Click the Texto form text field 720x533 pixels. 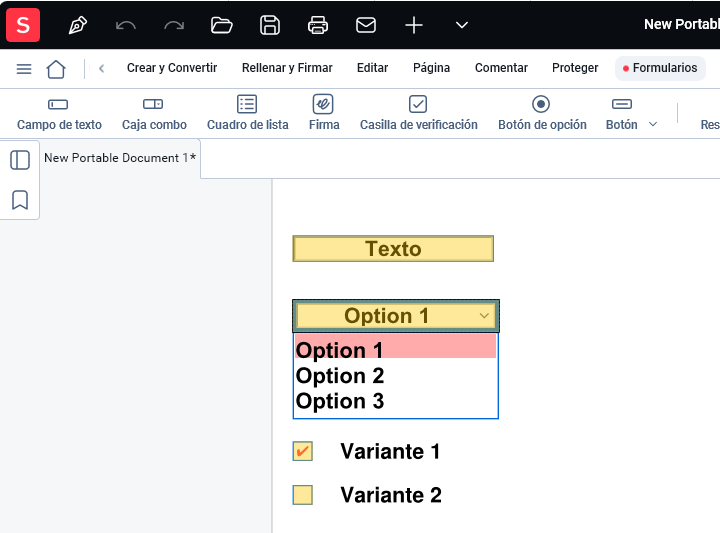tap(393, 249)
